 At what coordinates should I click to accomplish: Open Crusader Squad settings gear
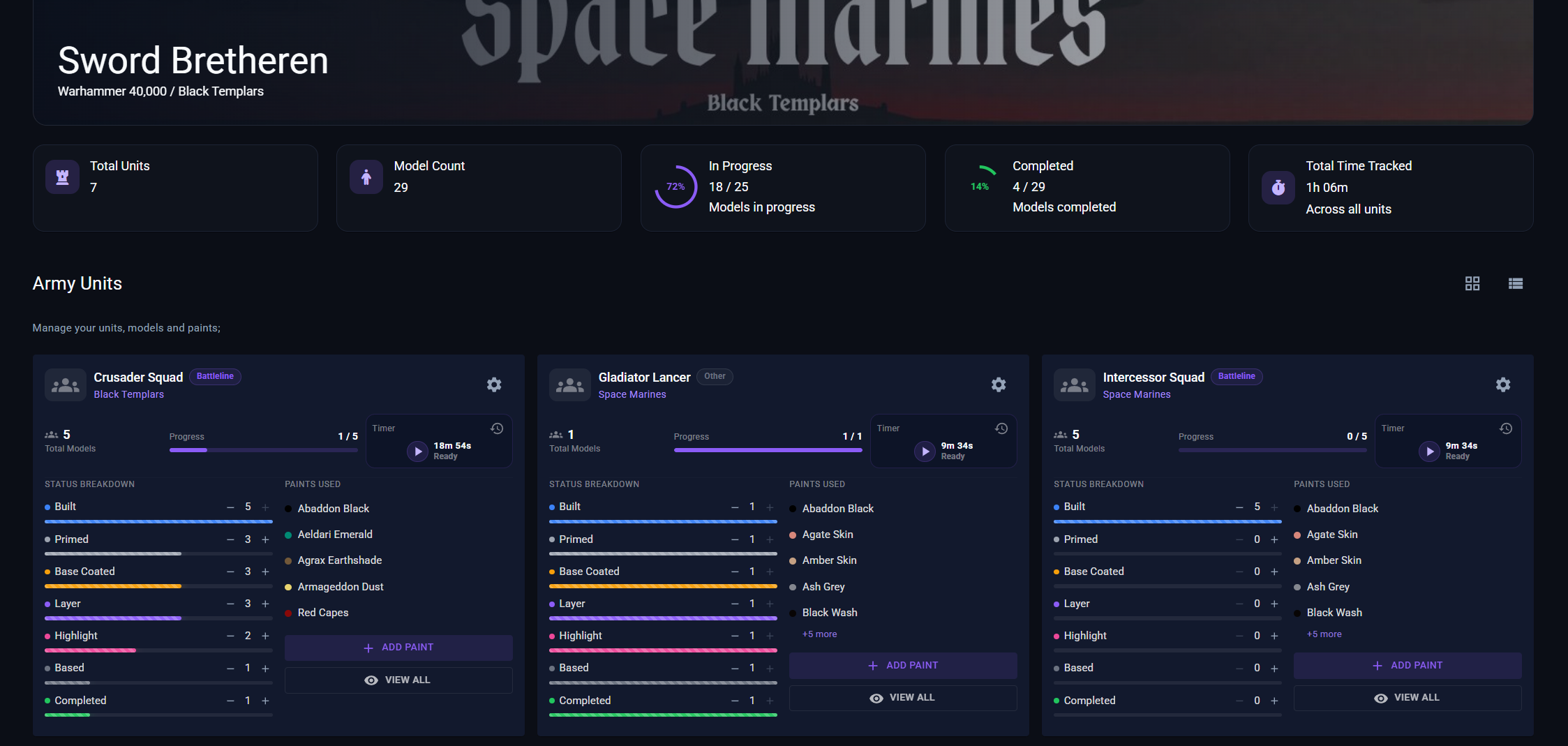[x=494, y=385]
